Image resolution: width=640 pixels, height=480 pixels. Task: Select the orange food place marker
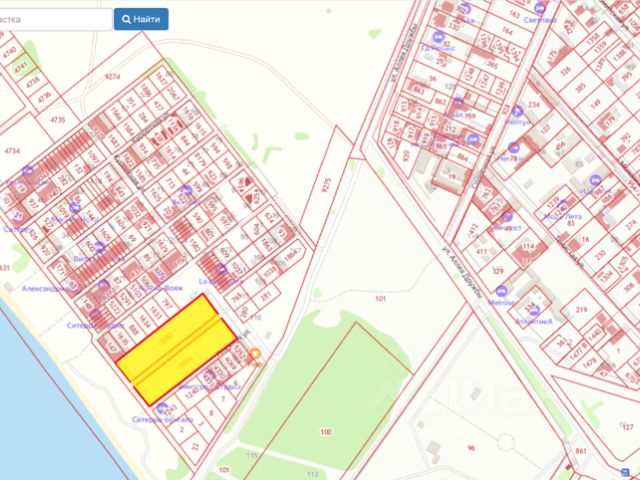255,353
